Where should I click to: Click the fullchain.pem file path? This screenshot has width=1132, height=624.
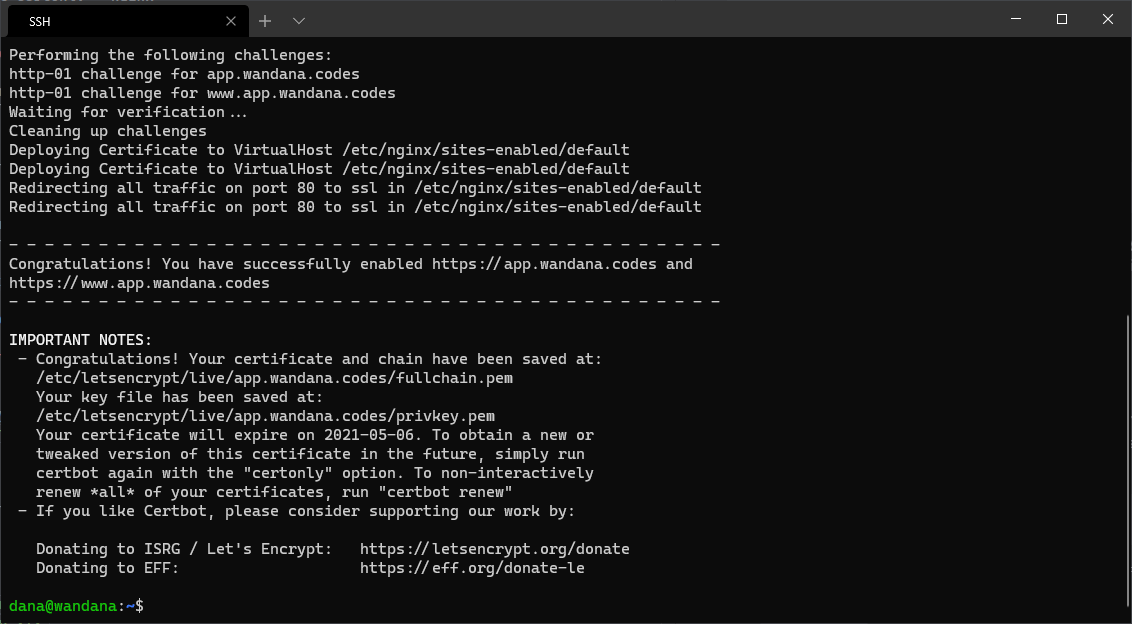click(x=274, y=378)
